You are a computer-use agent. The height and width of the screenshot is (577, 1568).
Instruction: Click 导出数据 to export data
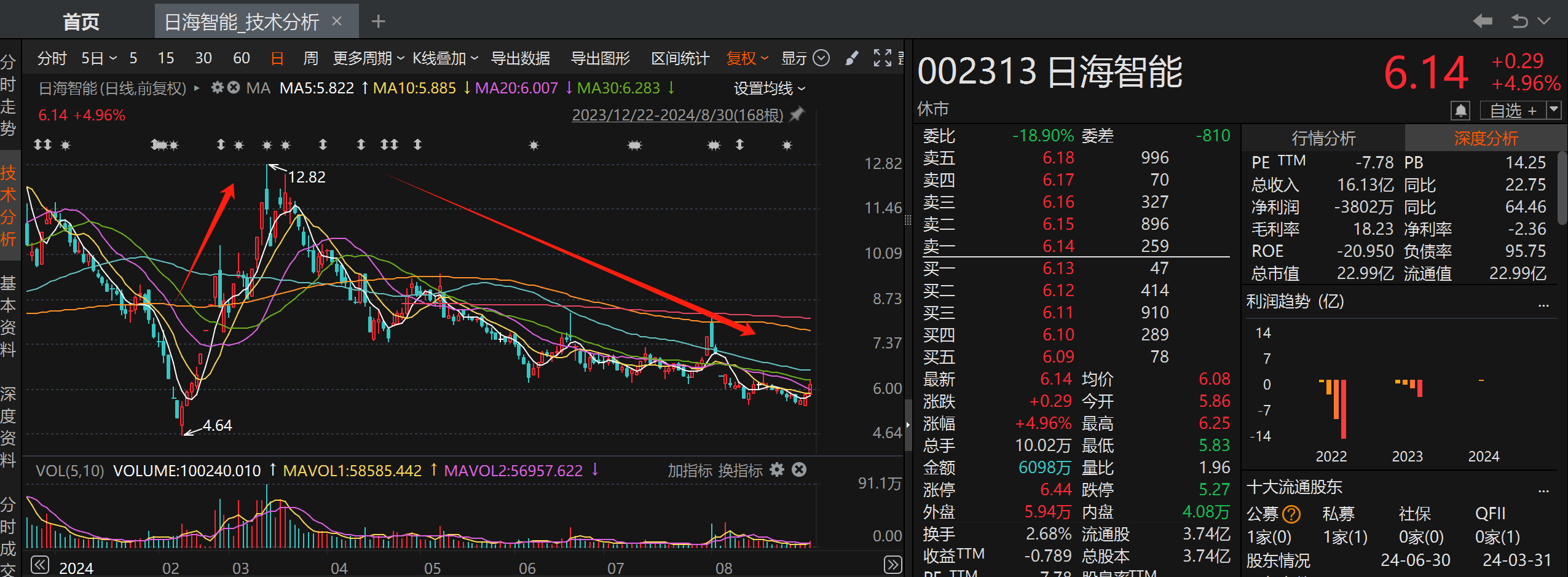pos(521,58)
